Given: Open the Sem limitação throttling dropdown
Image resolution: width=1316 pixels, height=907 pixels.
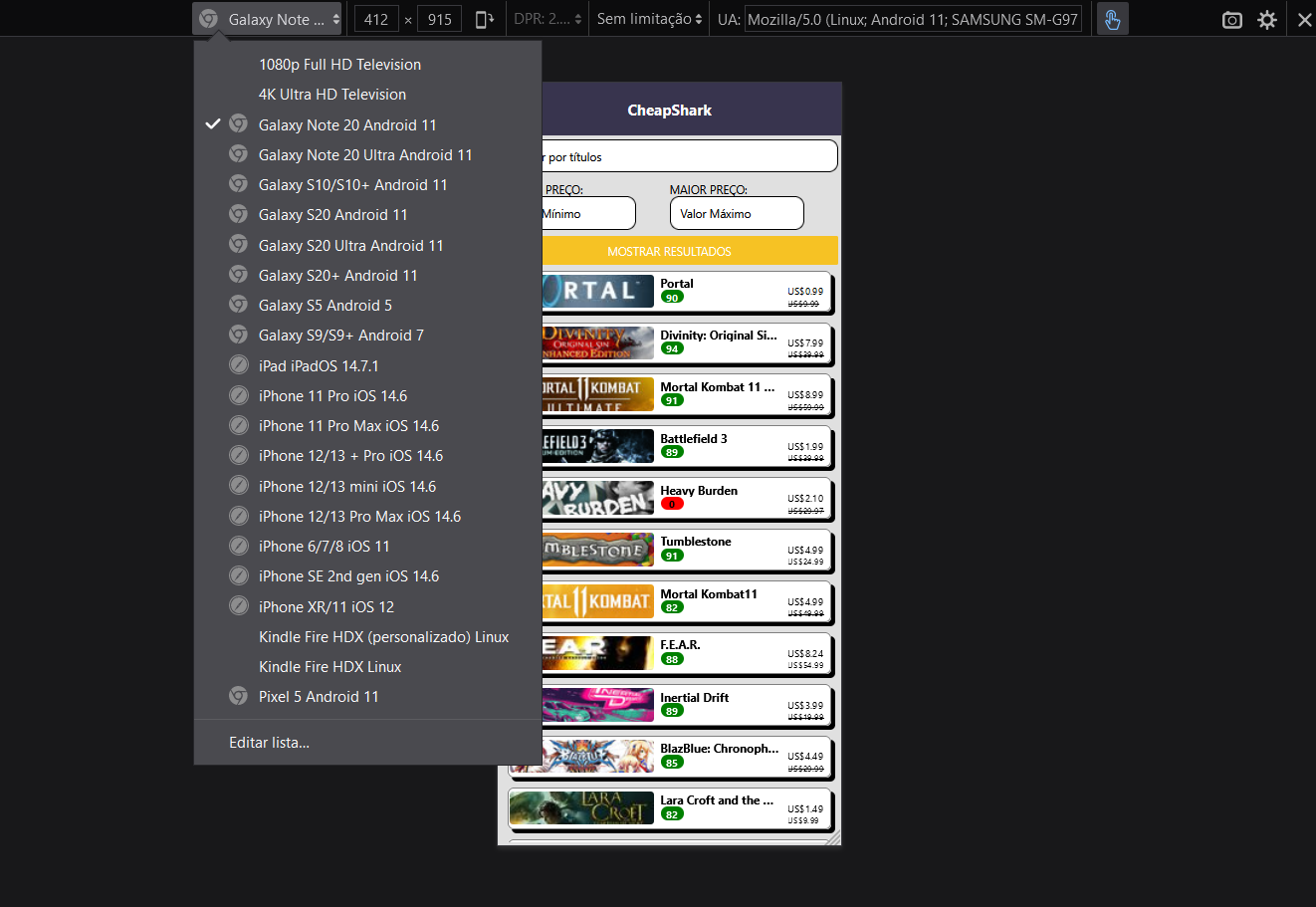Looking at the screenshot, I should tap(649, 19).
